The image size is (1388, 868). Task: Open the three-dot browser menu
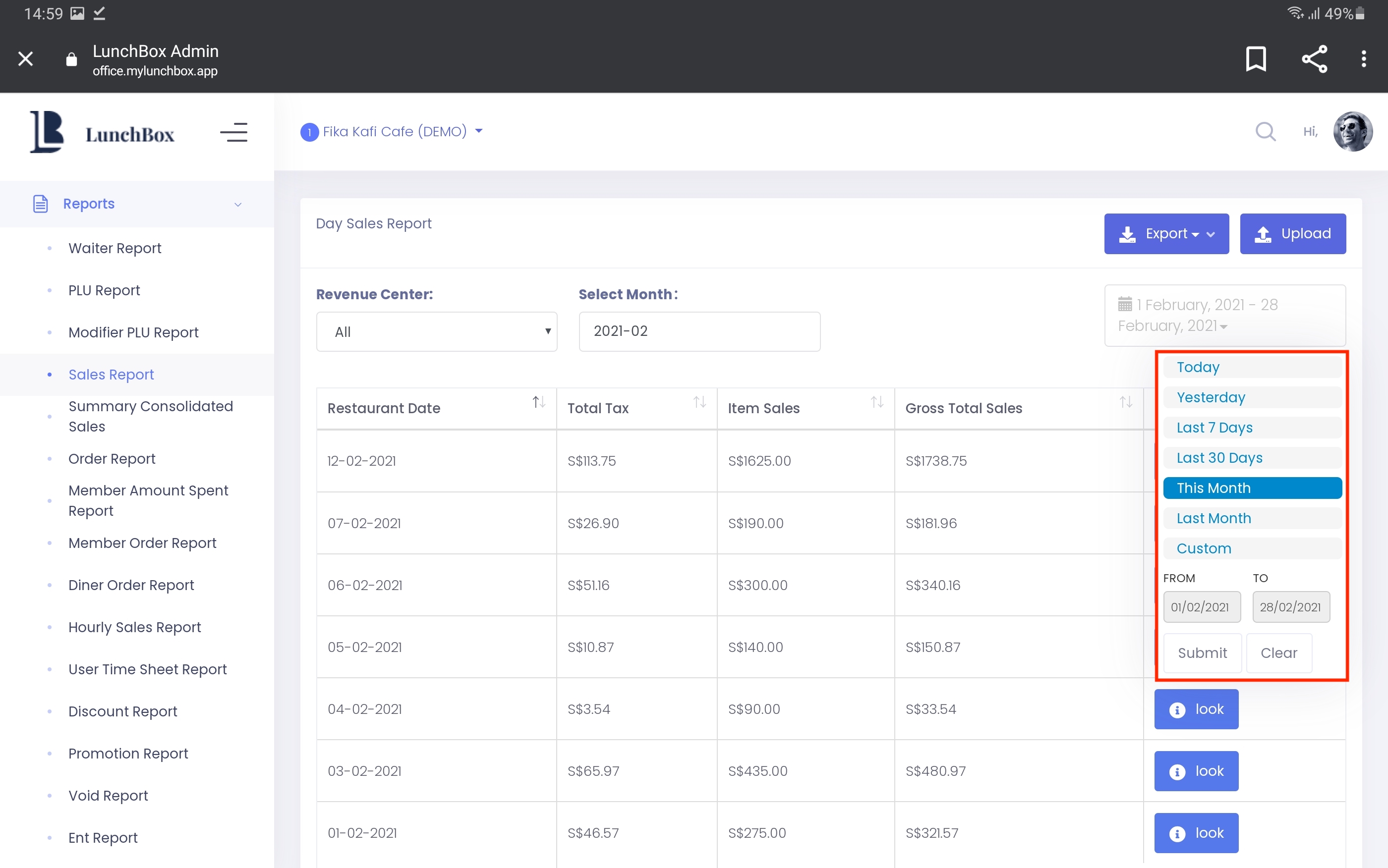[1364, 58]
